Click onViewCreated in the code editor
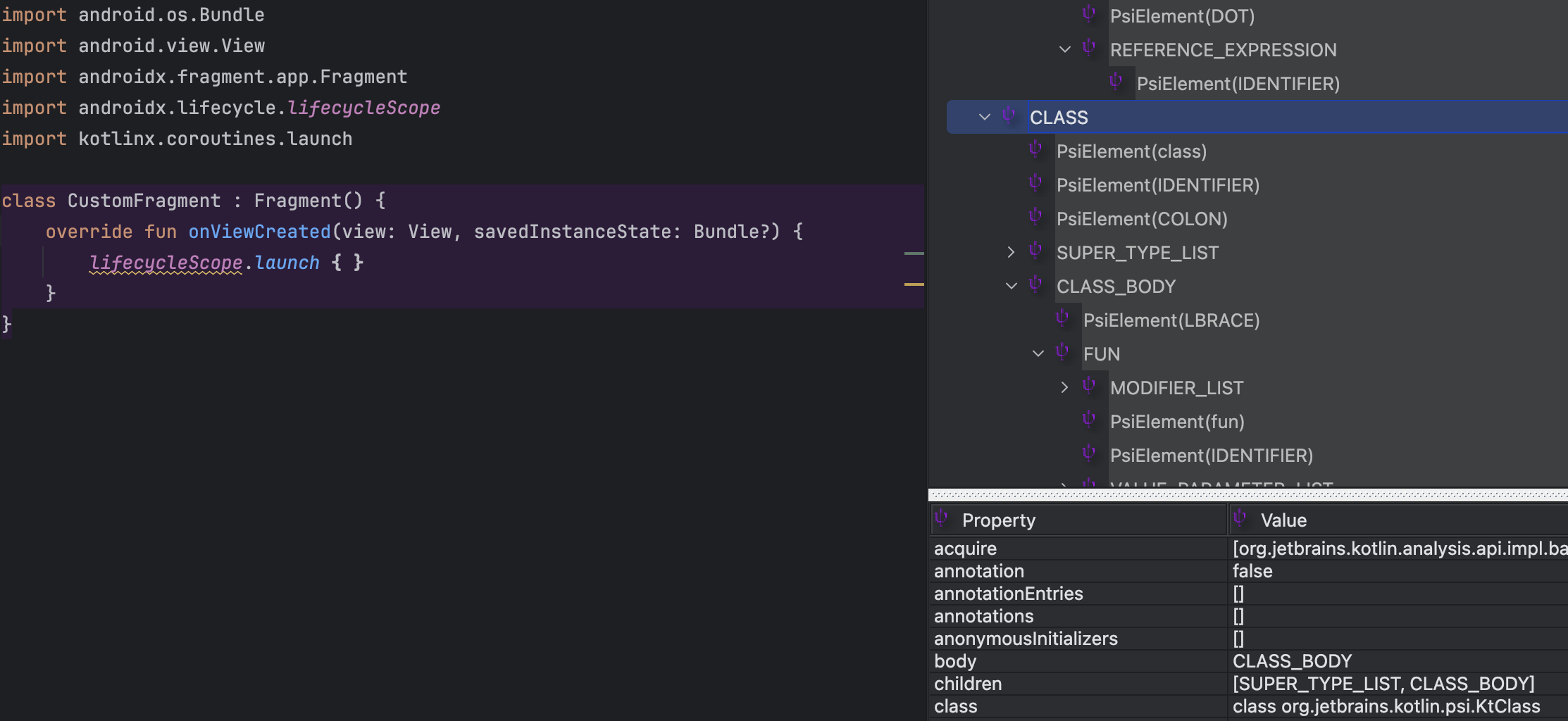The width and height of the screenshot is (1568, 721). click(x=259, y=232)
